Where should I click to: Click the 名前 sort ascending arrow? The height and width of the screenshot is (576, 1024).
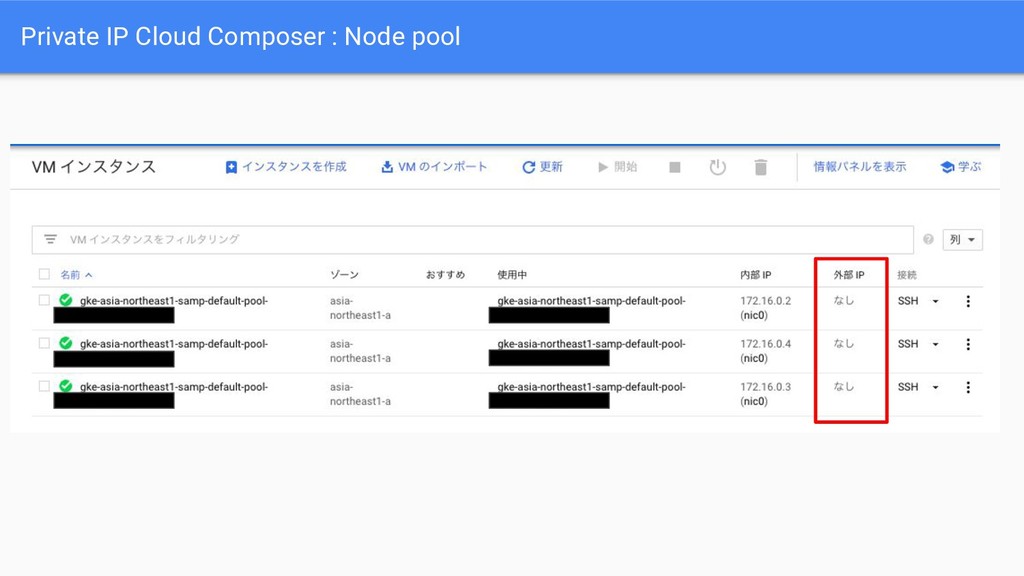click(89, 275)
